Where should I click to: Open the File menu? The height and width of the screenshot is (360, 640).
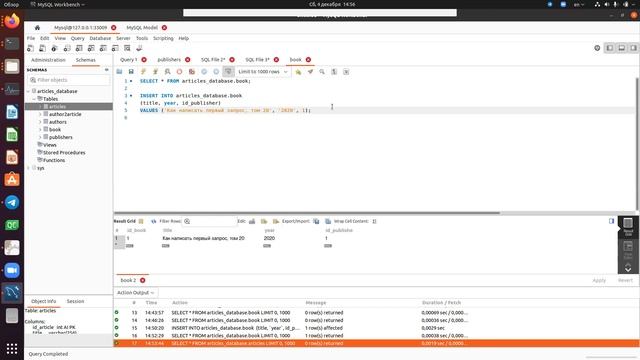(31, 38)
